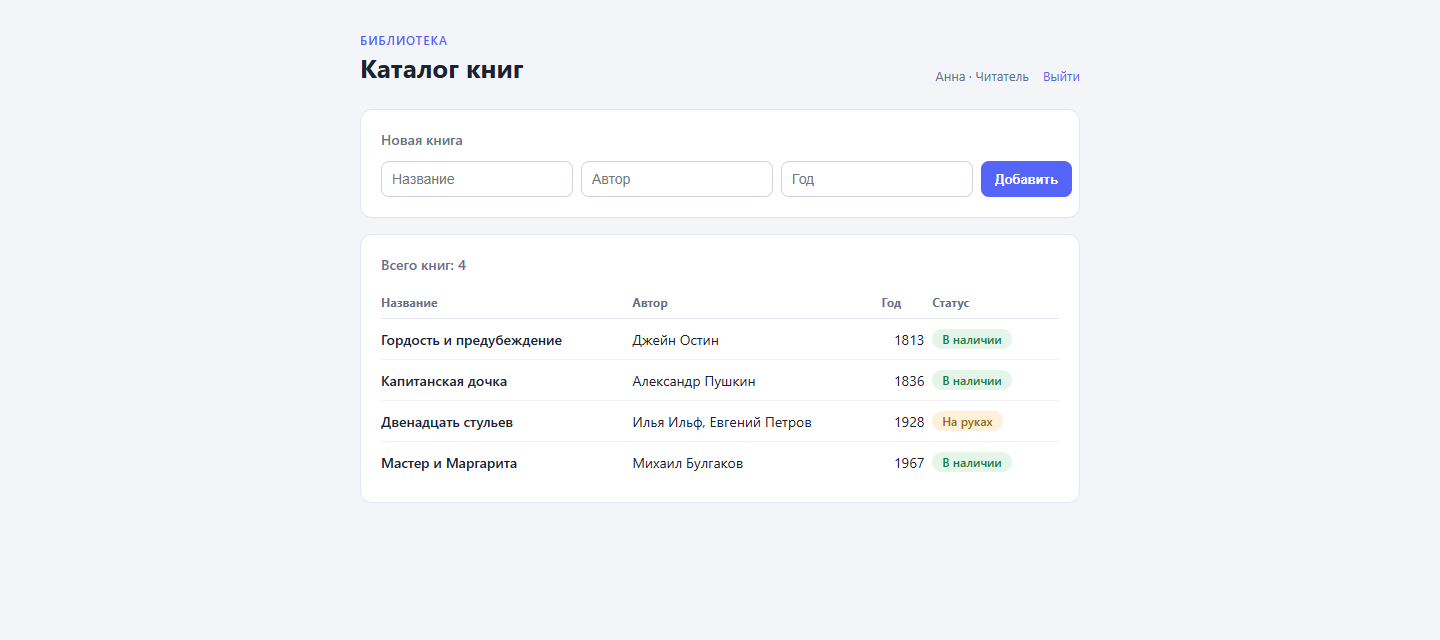Click the Новая книга form heading
The height and width of the screenshot is (640, 1440).
(422, 140)
